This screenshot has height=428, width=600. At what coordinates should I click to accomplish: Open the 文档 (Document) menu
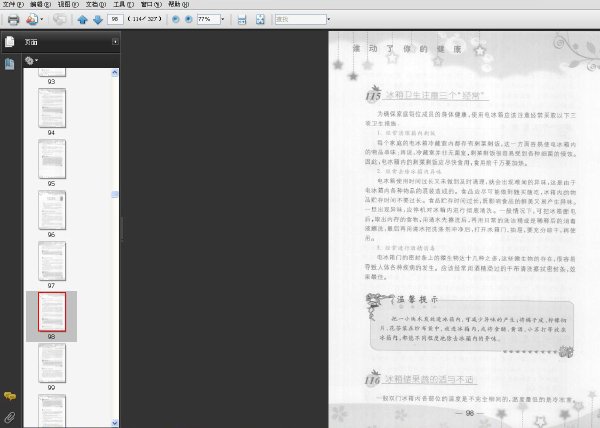click(96, 4)
